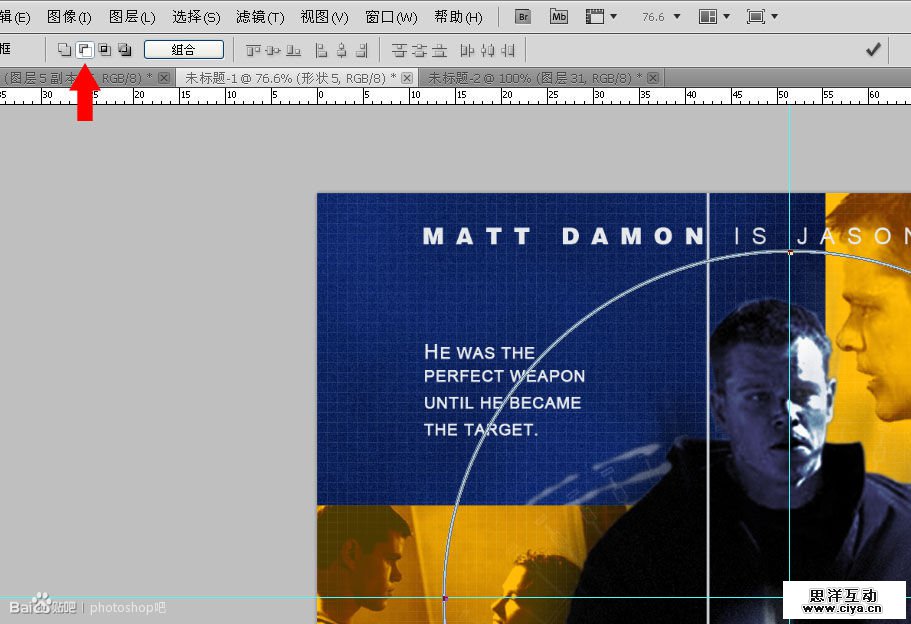Enable subtract from shape area mode
This screenshot has height=624, width=911.
[x=85, y=50]
